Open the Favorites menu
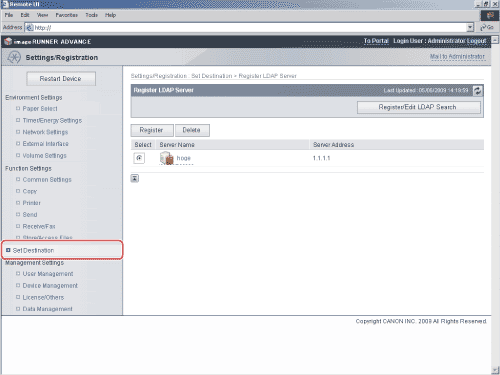500x375 pixels. 66,15
